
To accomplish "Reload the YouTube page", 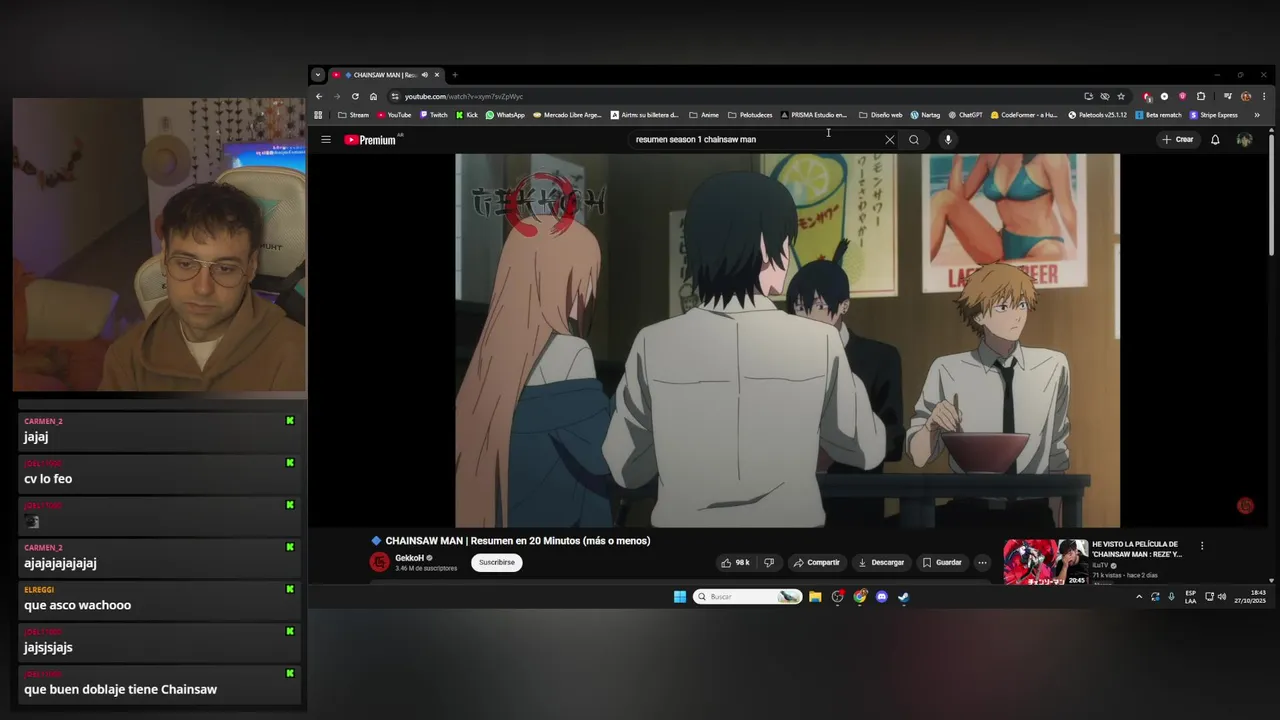I will pos(355,97).
